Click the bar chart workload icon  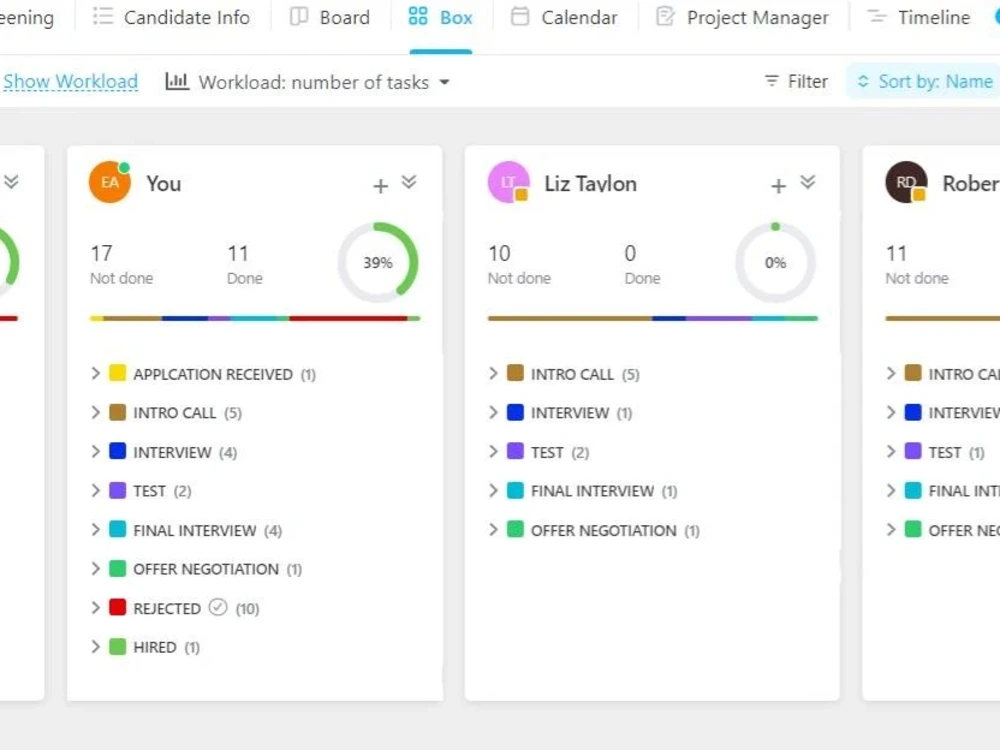pyautogui.click(x=177, y=81)
